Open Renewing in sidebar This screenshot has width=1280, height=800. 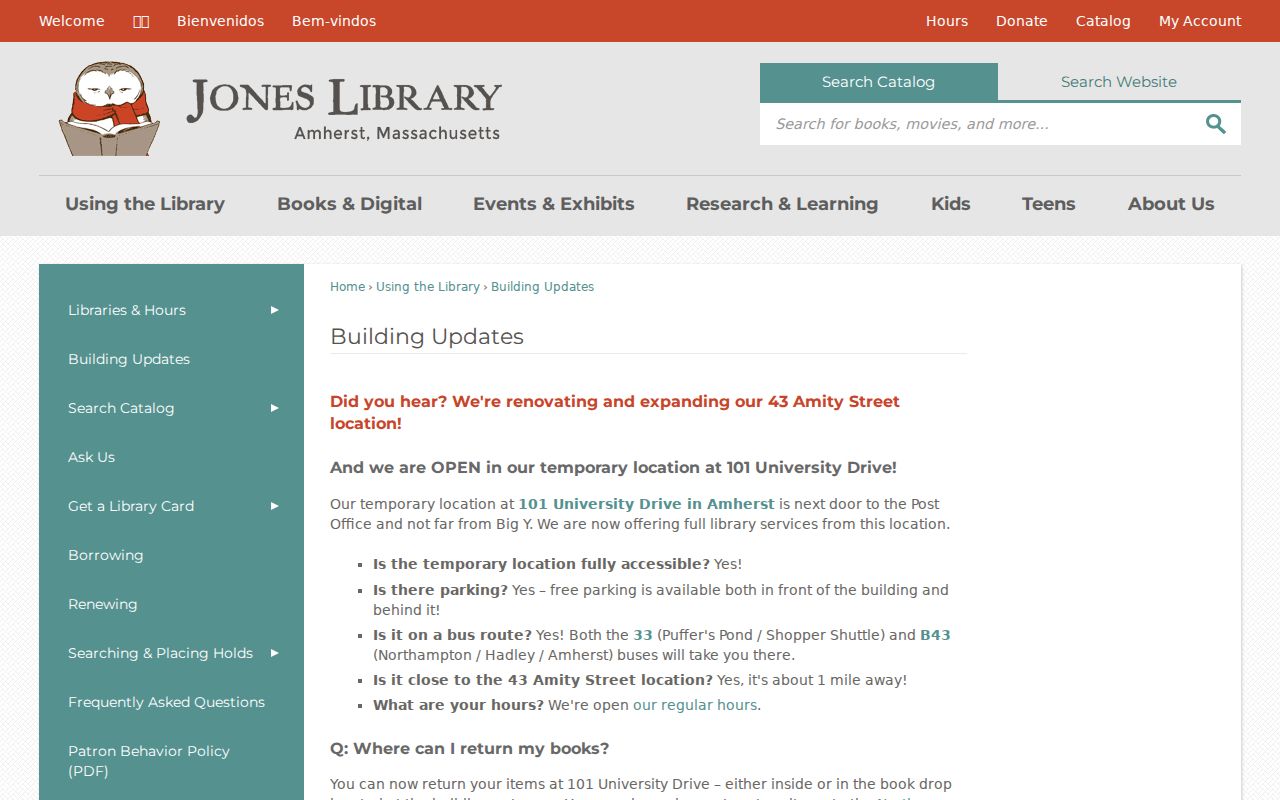coord(102,604)
